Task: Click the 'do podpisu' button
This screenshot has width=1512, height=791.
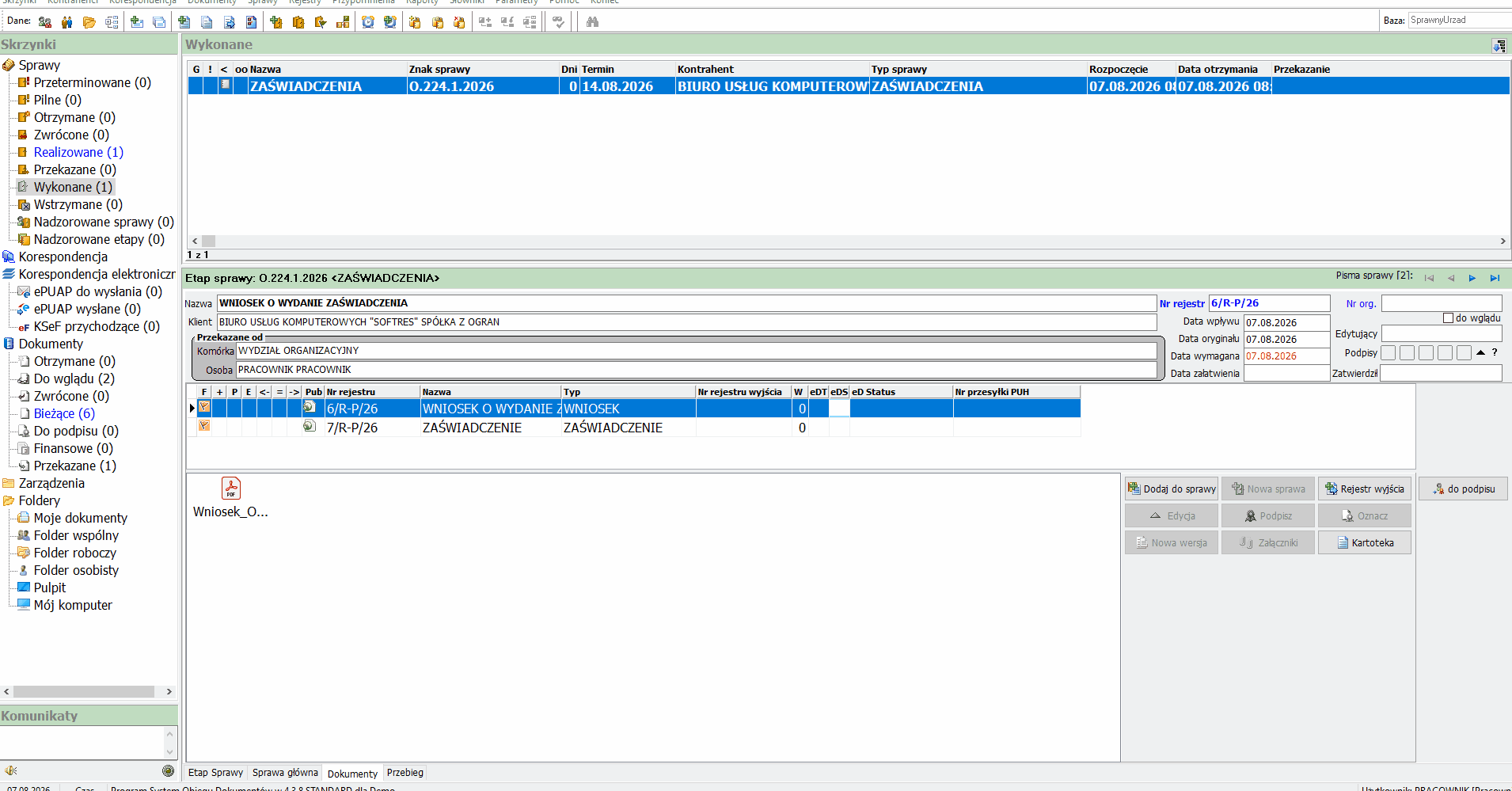Action: [1463, 489]
